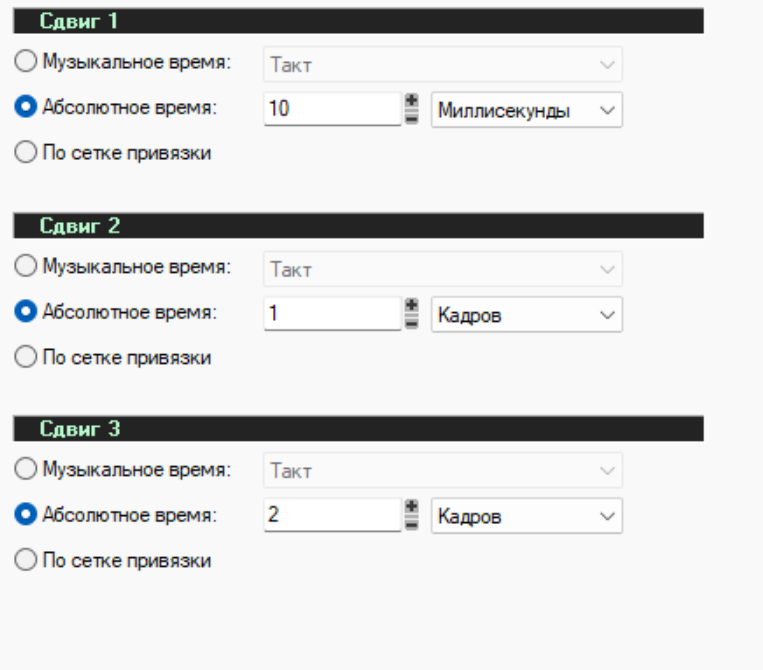Select Музыкальное время for Сдвиг 2
Screen dimensions: 763x670
tap(27, 267)
